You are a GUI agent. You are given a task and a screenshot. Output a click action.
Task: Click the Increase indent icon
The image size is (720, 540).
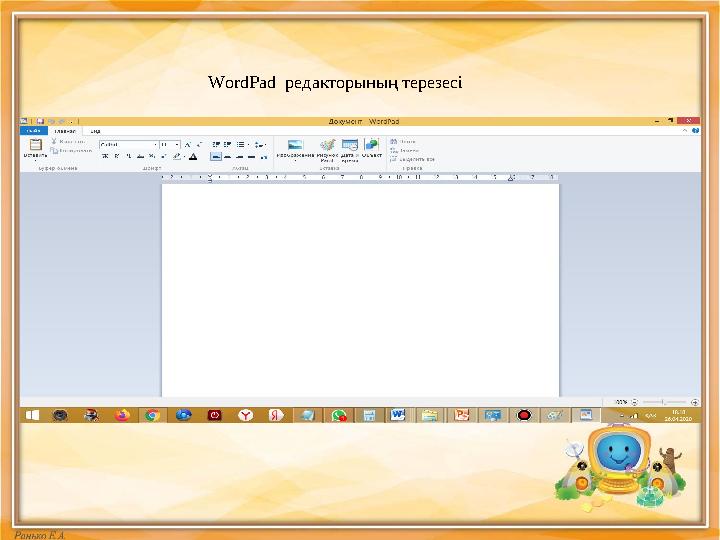tap(227, 145)
